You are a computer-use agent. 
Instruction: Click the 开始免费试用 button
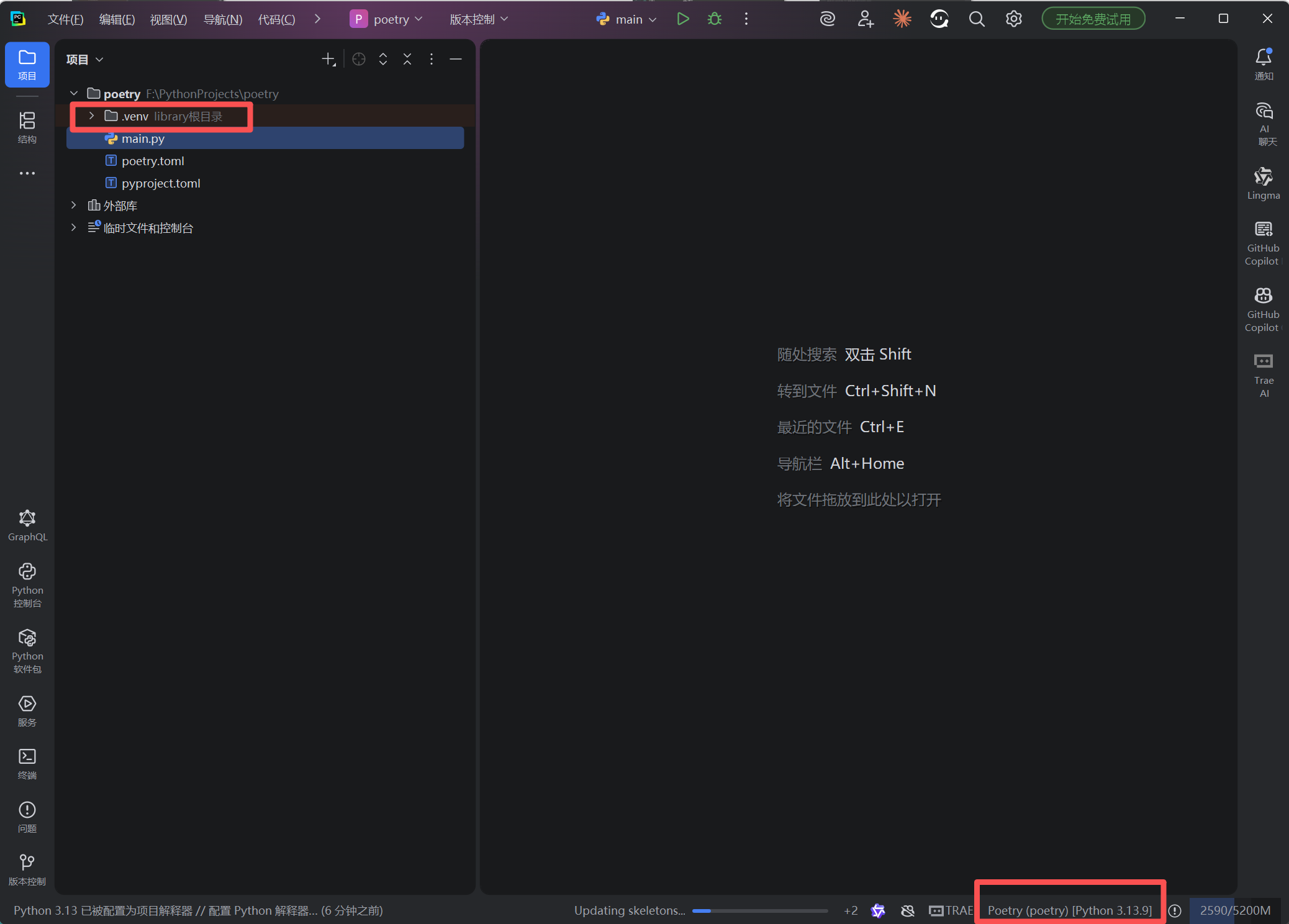[x=1093, y=19]
